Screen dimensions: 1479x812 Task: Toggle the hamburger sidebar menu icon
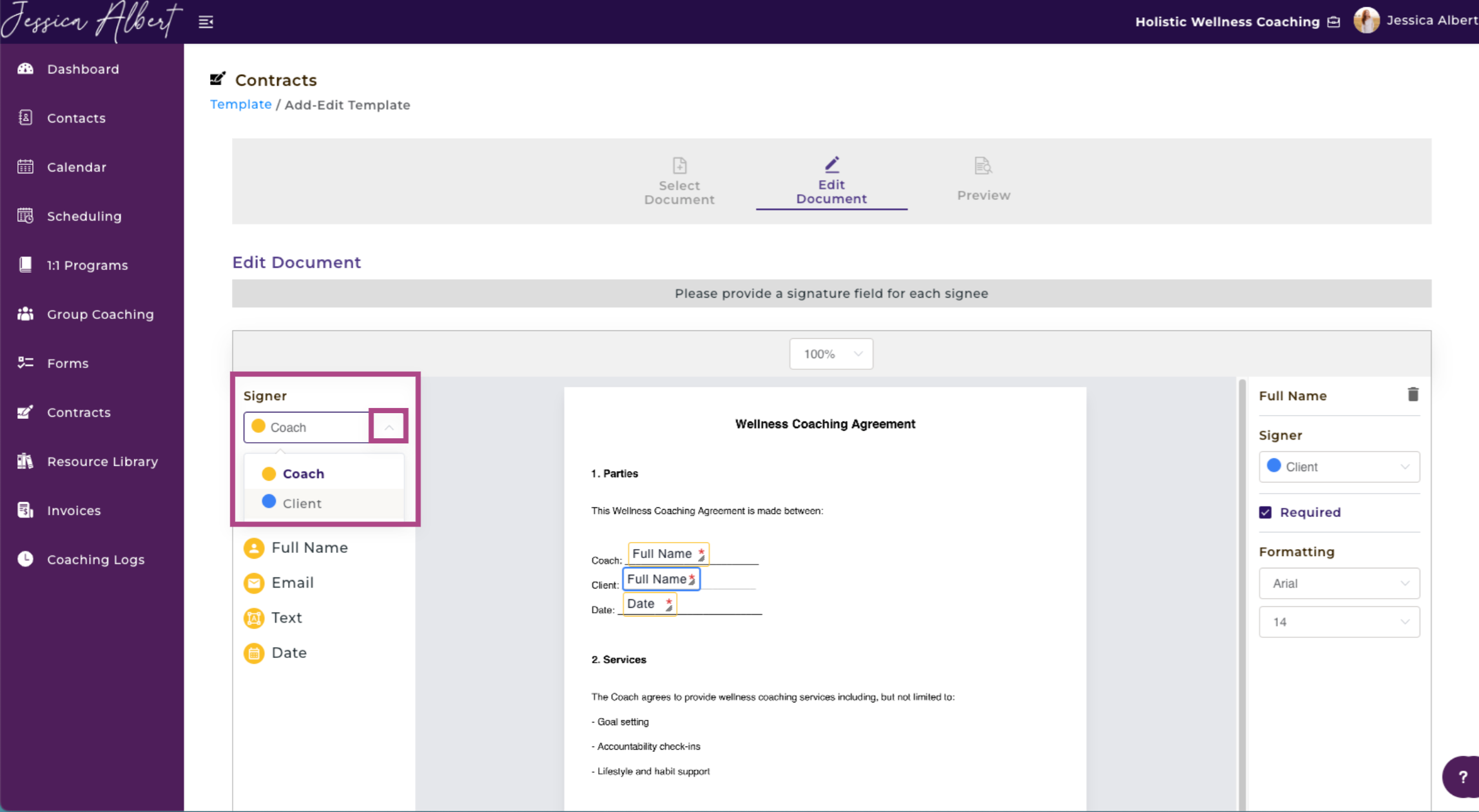206,22
